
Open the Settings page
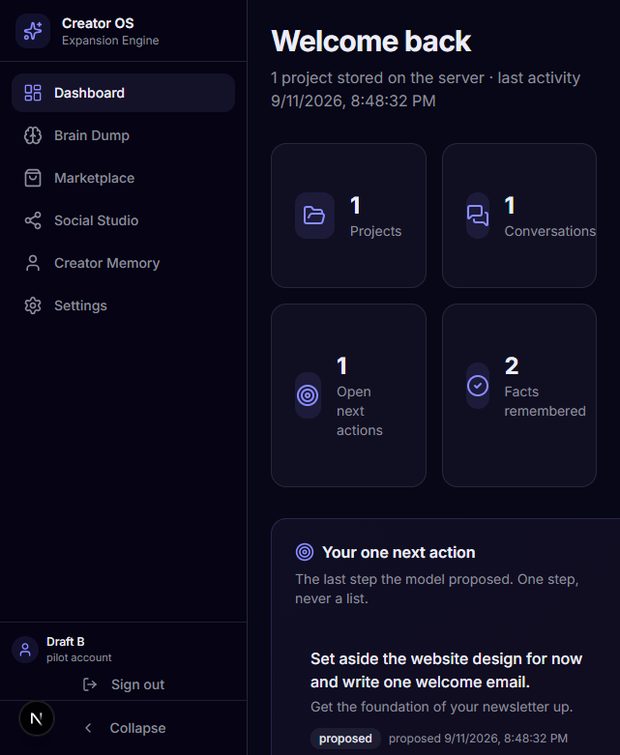123,305
